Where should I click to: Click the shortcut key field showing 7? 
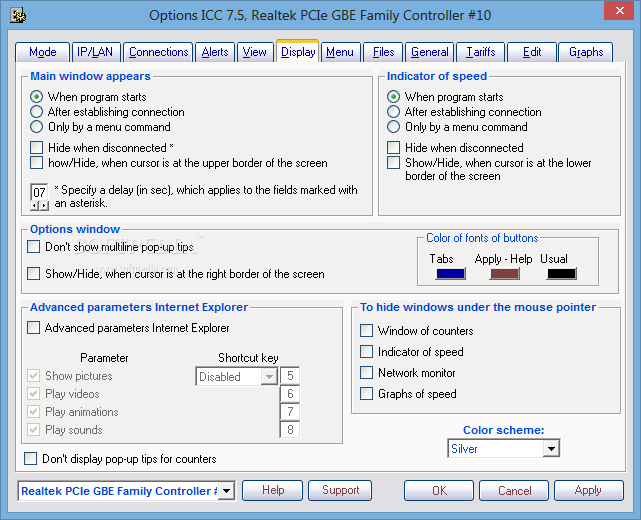(x=290, y=412)
